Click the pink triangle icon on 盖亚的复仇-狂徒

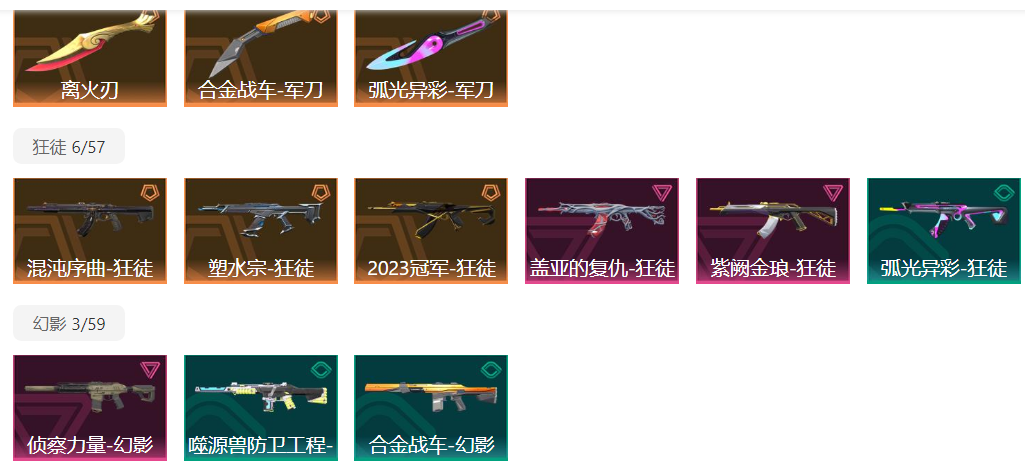662,193
